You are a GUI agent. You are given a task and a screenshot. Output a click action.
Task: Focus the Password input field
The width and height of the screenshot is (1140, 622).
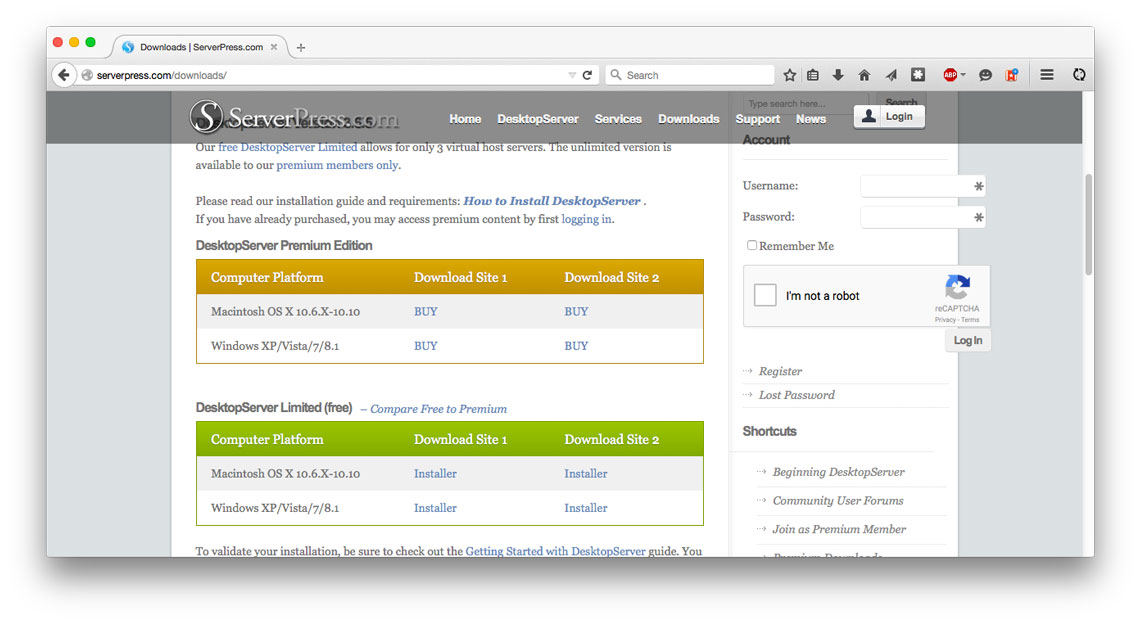923,217
